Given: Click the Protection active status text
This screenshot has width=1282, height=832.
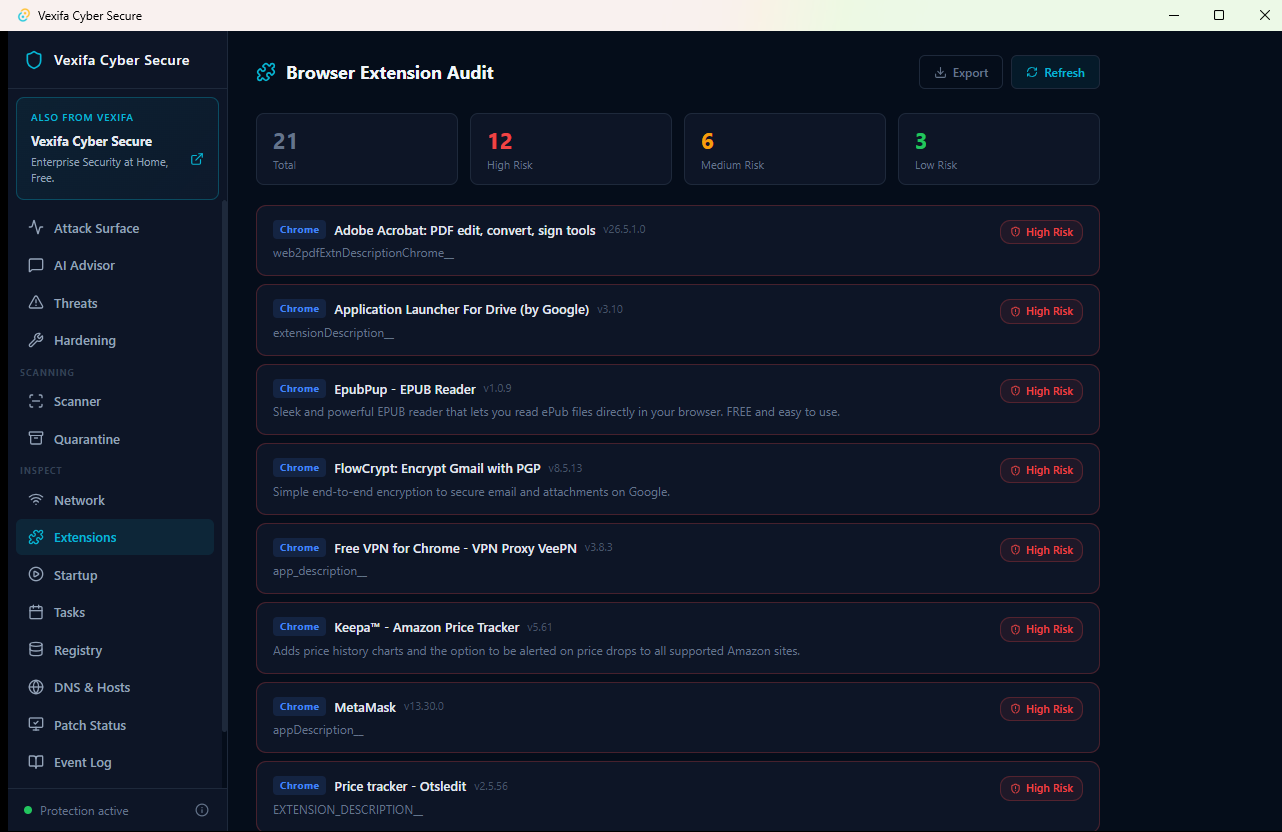Looking at the screenshot, I should [x=84, y=810].
